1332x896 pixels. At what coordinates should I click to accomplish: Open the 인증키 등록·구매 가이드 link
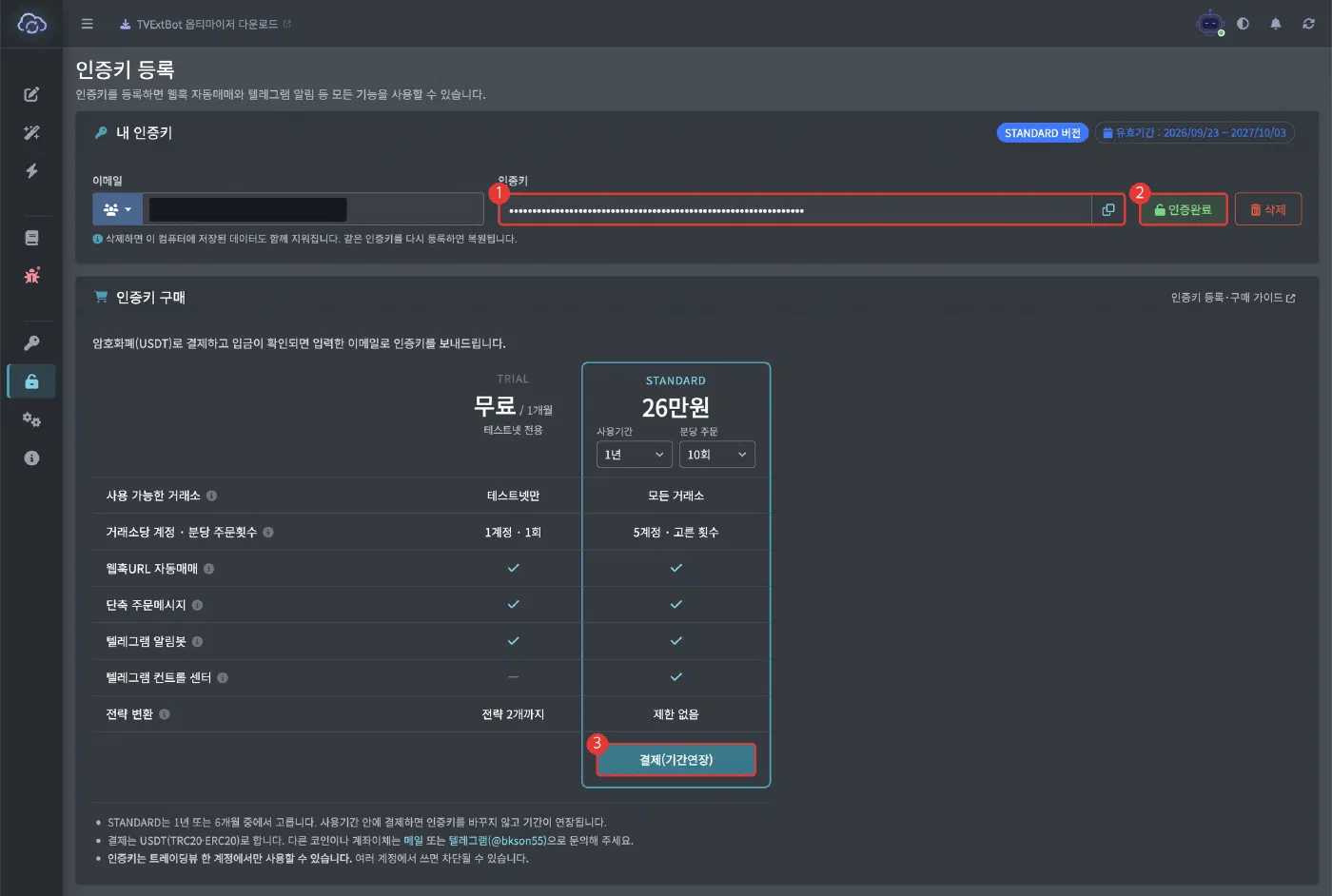click(x=1232, y=298)
